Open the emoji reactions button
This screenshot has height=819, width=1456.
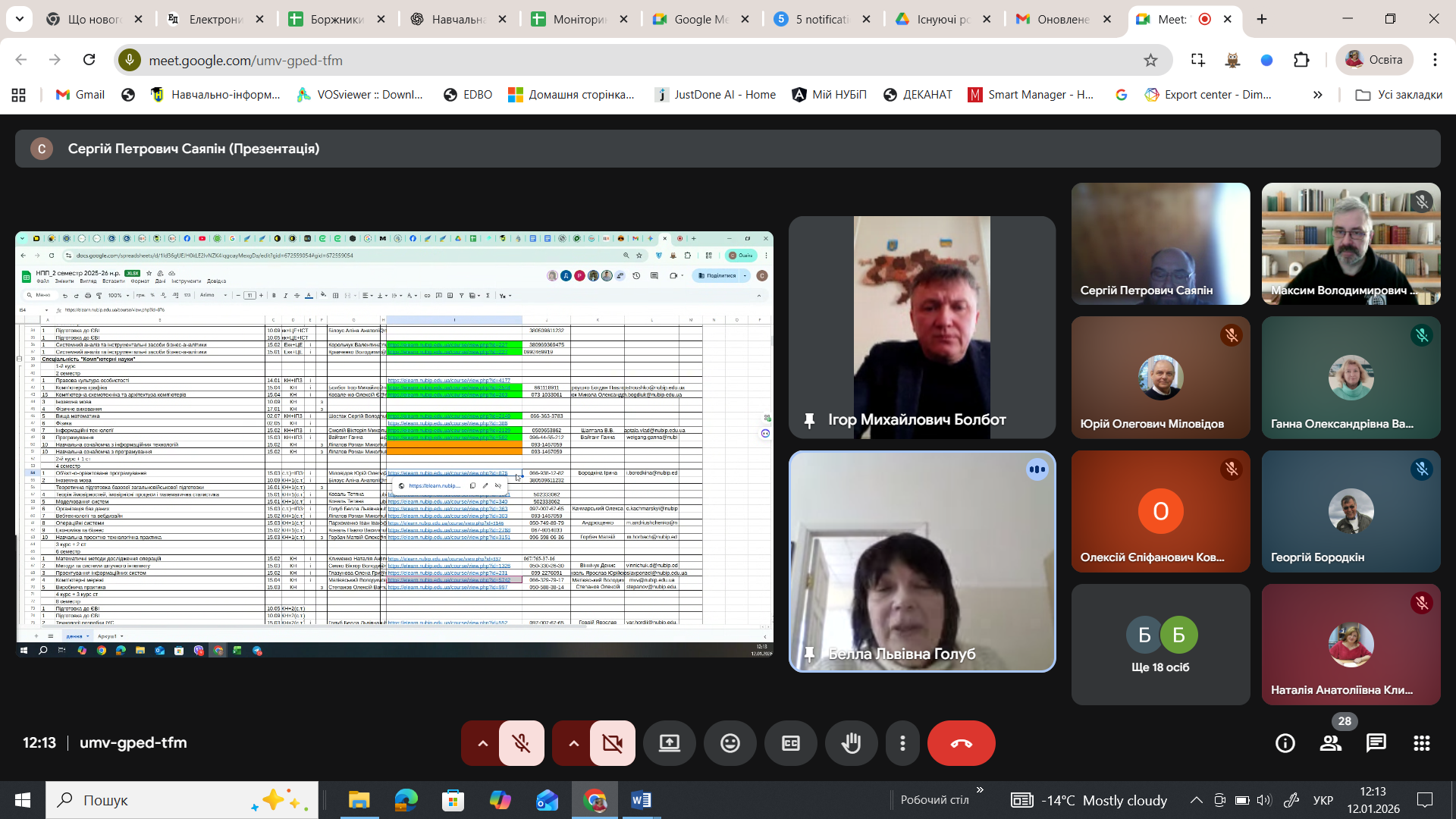coord(730,743)
